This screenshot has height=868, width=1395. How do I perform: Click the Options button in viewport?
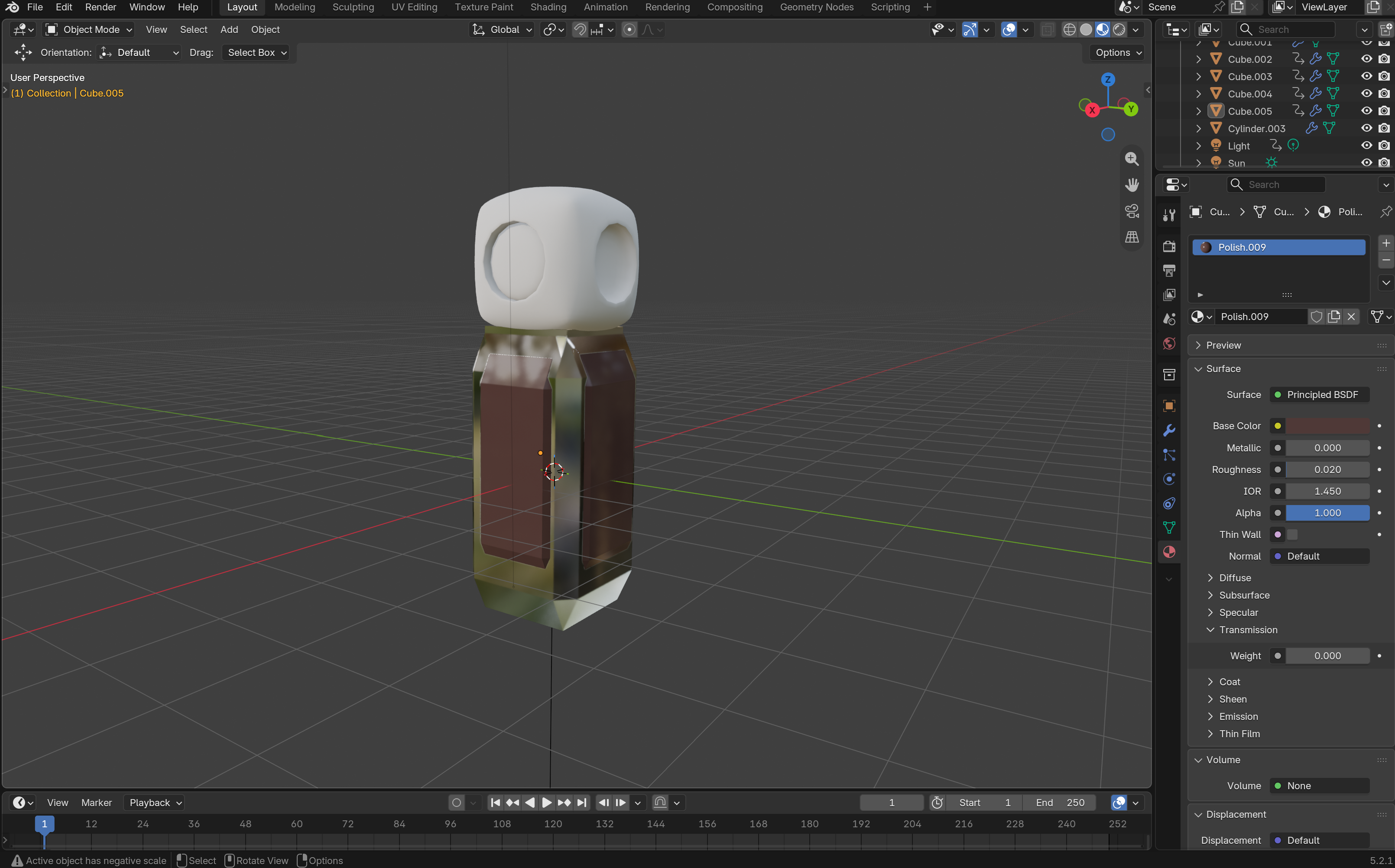tap(1117, 53)
